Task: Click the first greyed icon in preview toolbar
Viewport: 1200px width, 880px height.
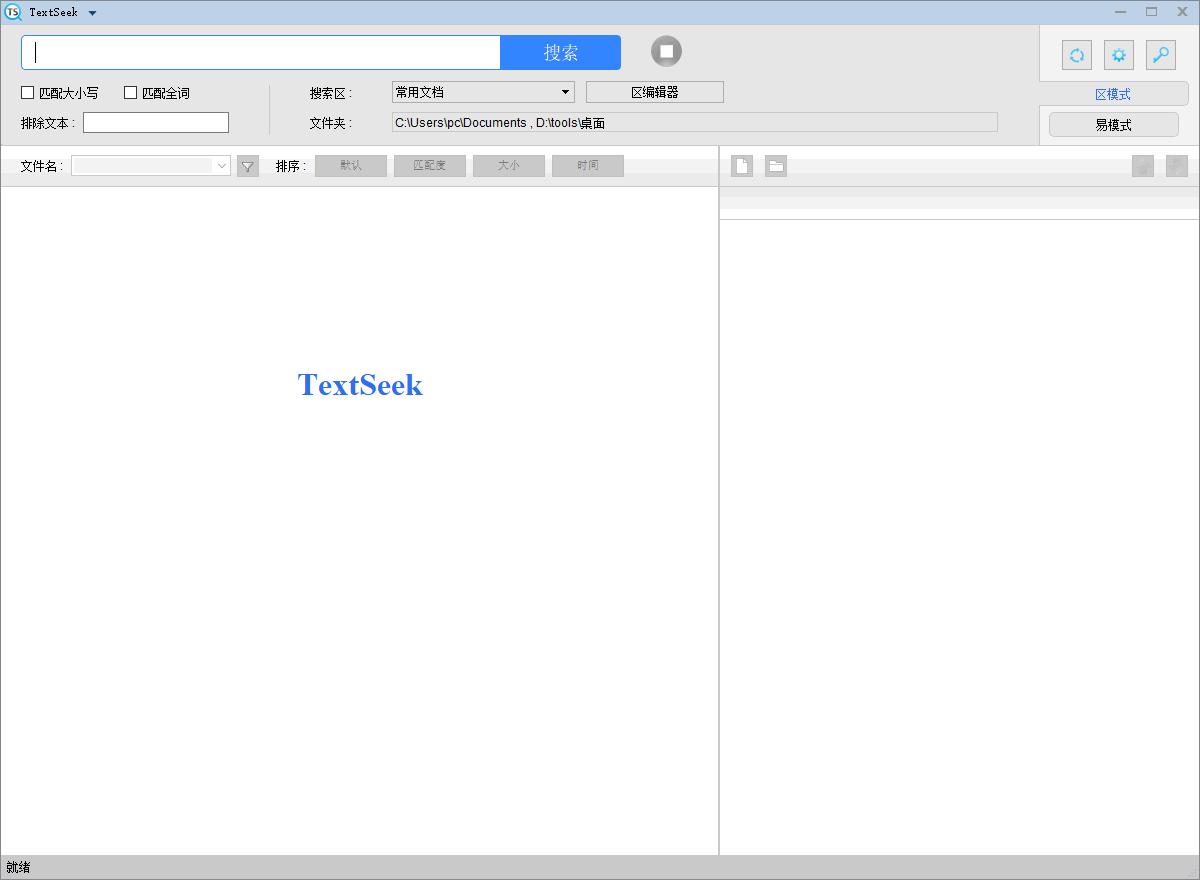Action: point(1143,166)
